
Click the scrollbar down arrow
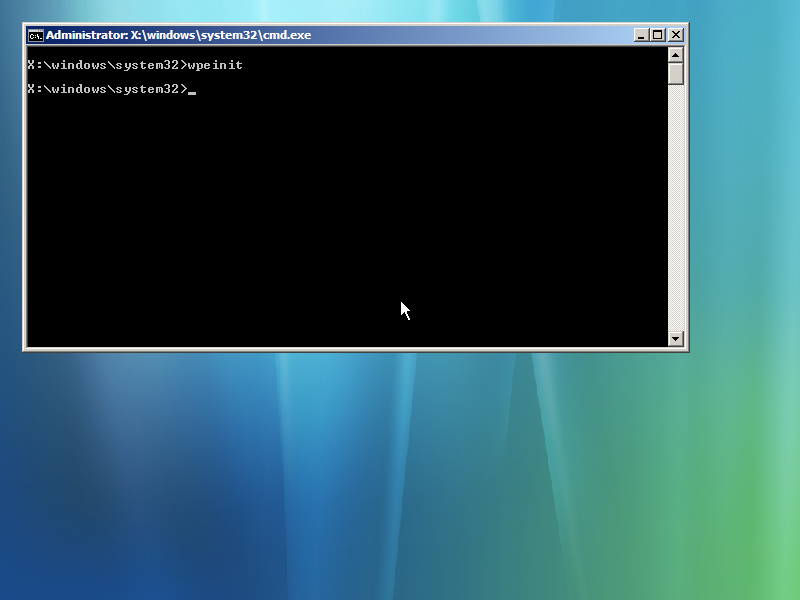[x=675, y=340]
